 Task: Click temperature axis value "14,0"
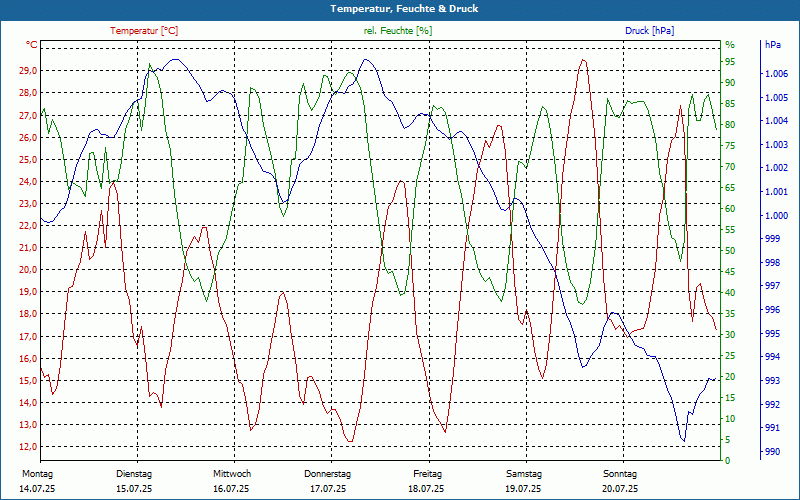click(28, 403)
